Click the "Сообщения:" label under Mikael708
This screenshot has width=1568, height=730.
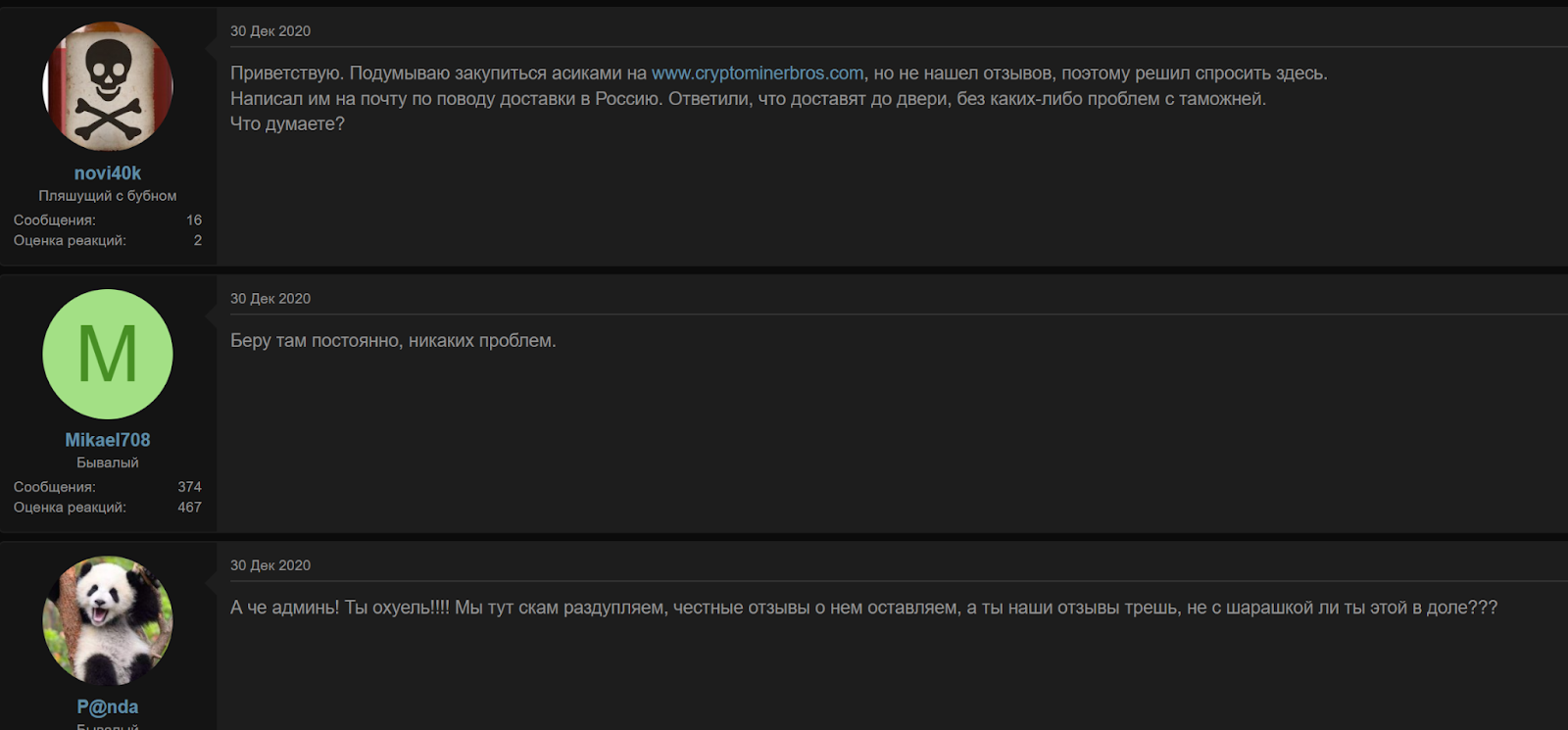[x=55, y=487]
